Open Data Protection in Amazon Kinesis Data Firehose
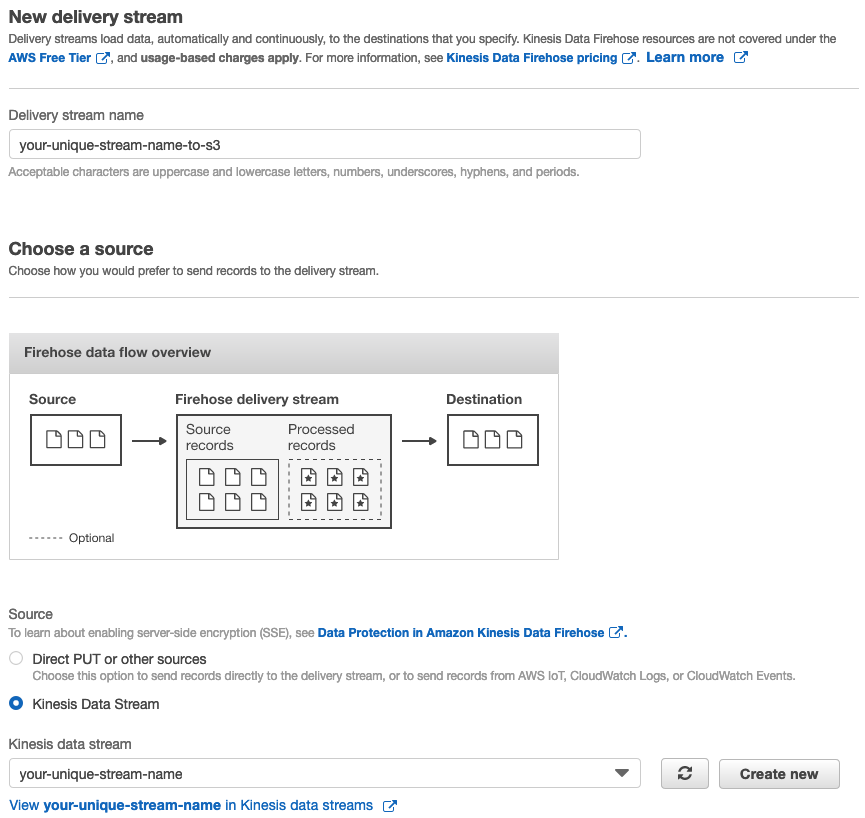 click(x=460, y=632)
